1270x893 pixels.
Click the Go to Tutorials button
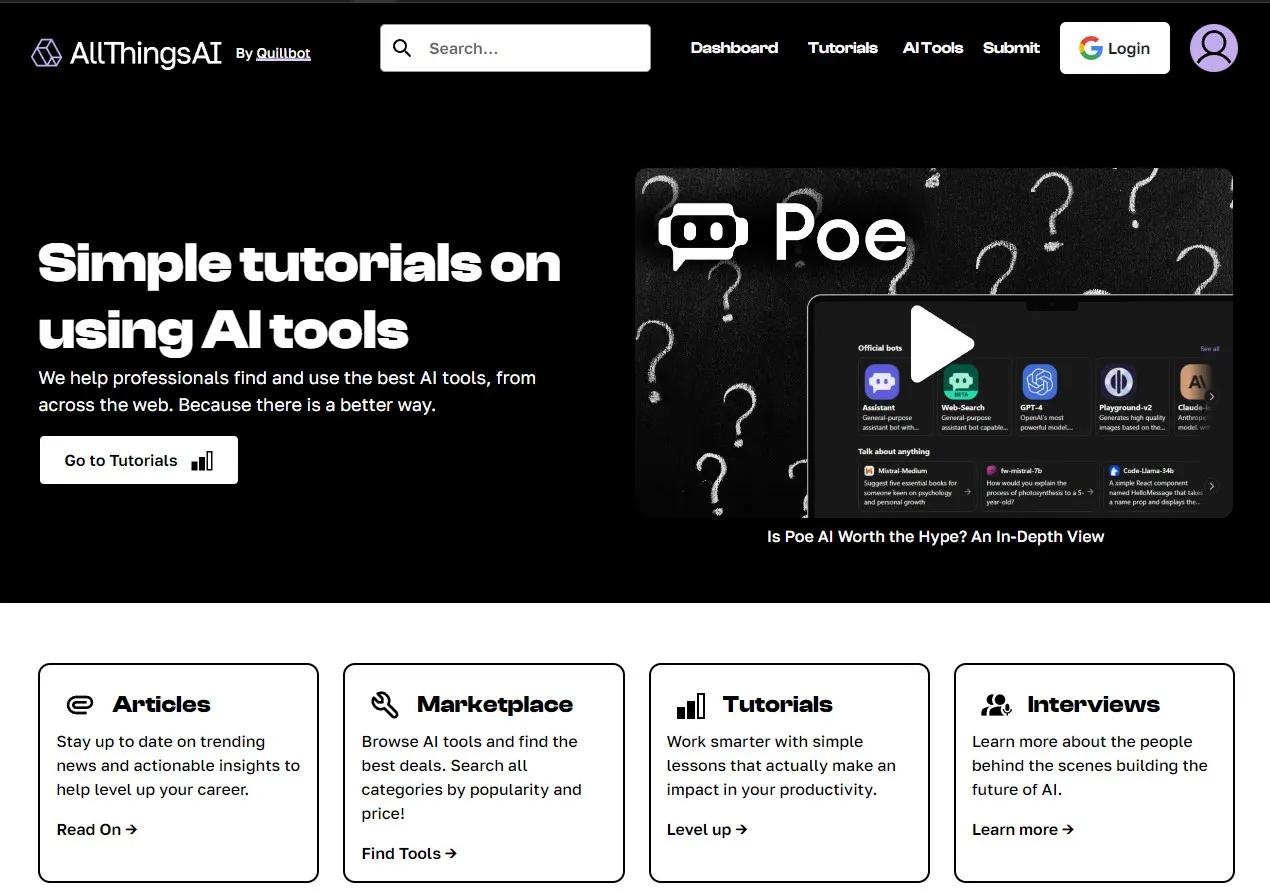tap(139, 460)
